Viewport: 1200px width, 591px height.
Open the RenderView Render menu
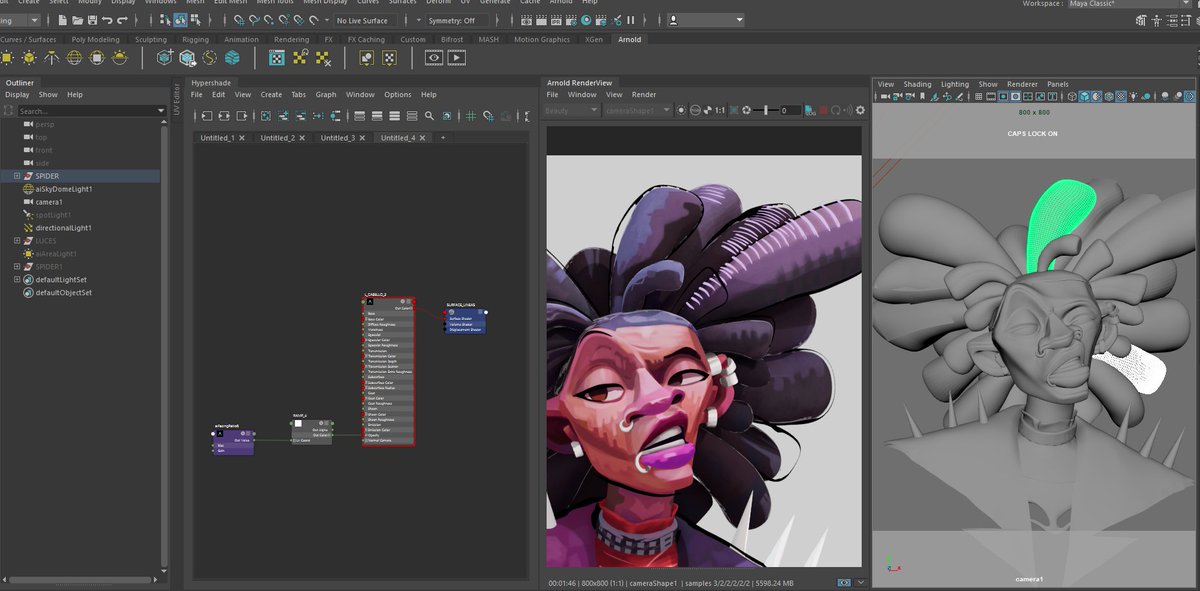(x=644, y=94)
